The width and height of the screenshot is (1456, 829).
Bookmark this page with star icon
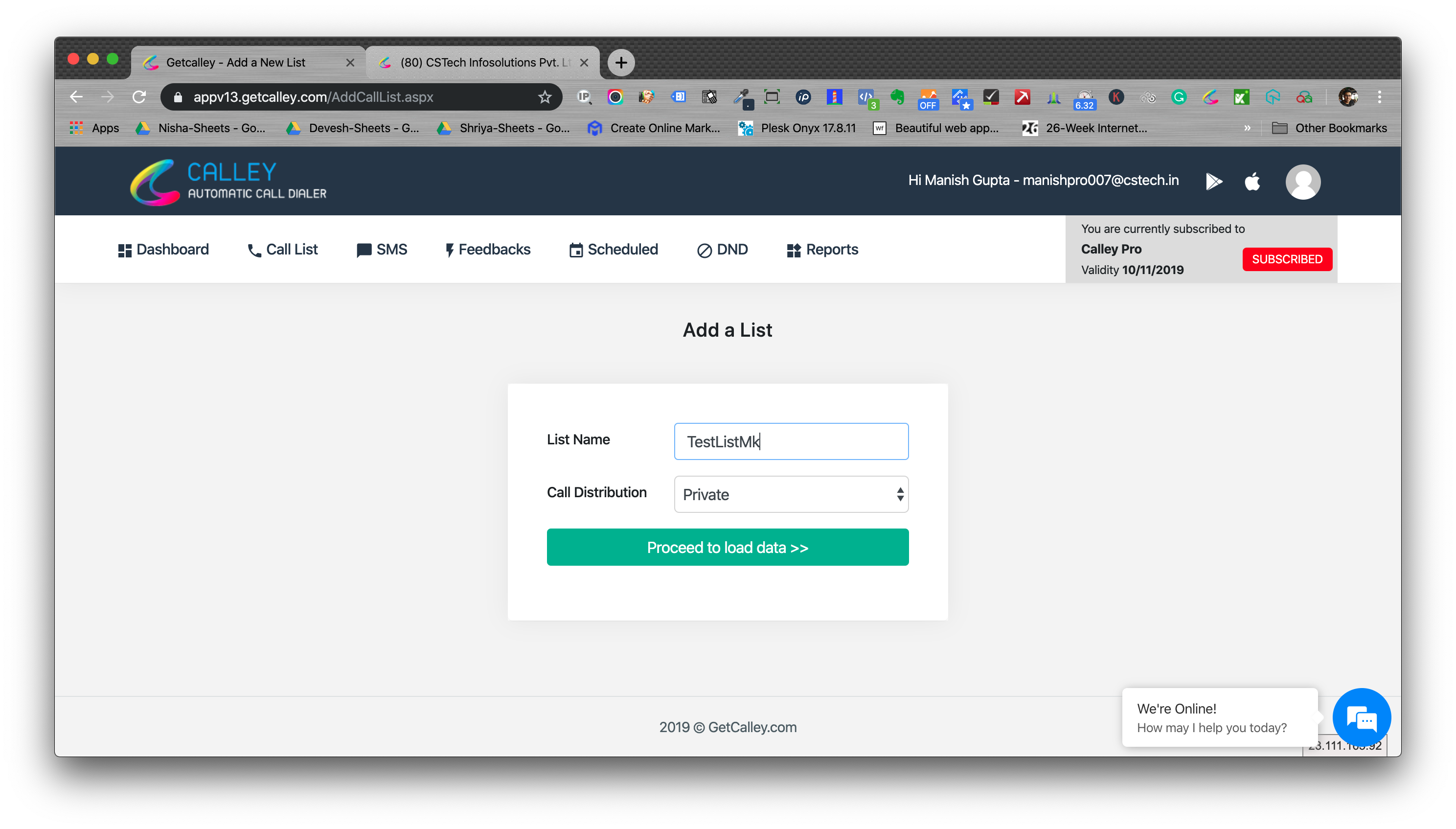[x=545, y=97]
